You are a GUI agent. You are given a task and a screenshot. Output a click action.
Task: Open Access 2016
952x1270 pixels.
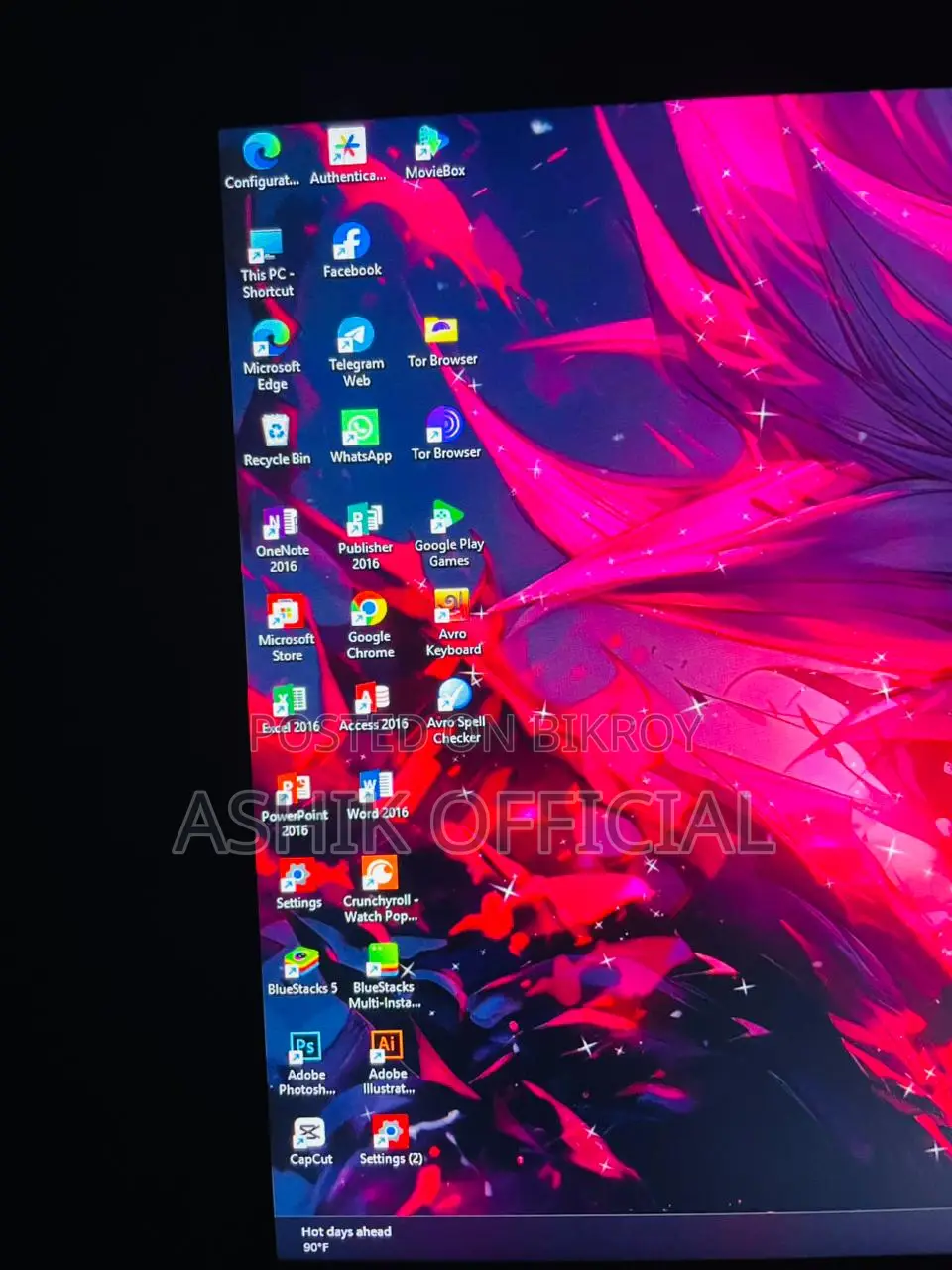374,707
